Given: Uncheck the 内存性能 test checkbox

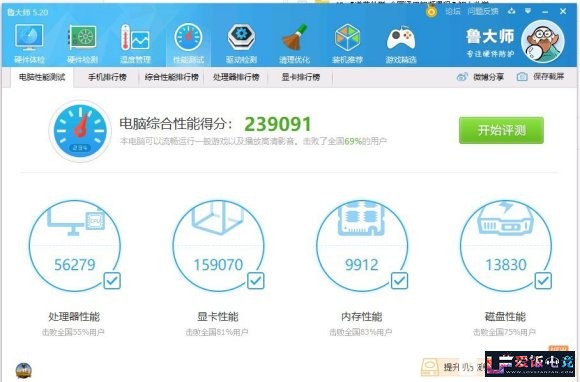Looking at the screenshot, I should coord(399,281).
